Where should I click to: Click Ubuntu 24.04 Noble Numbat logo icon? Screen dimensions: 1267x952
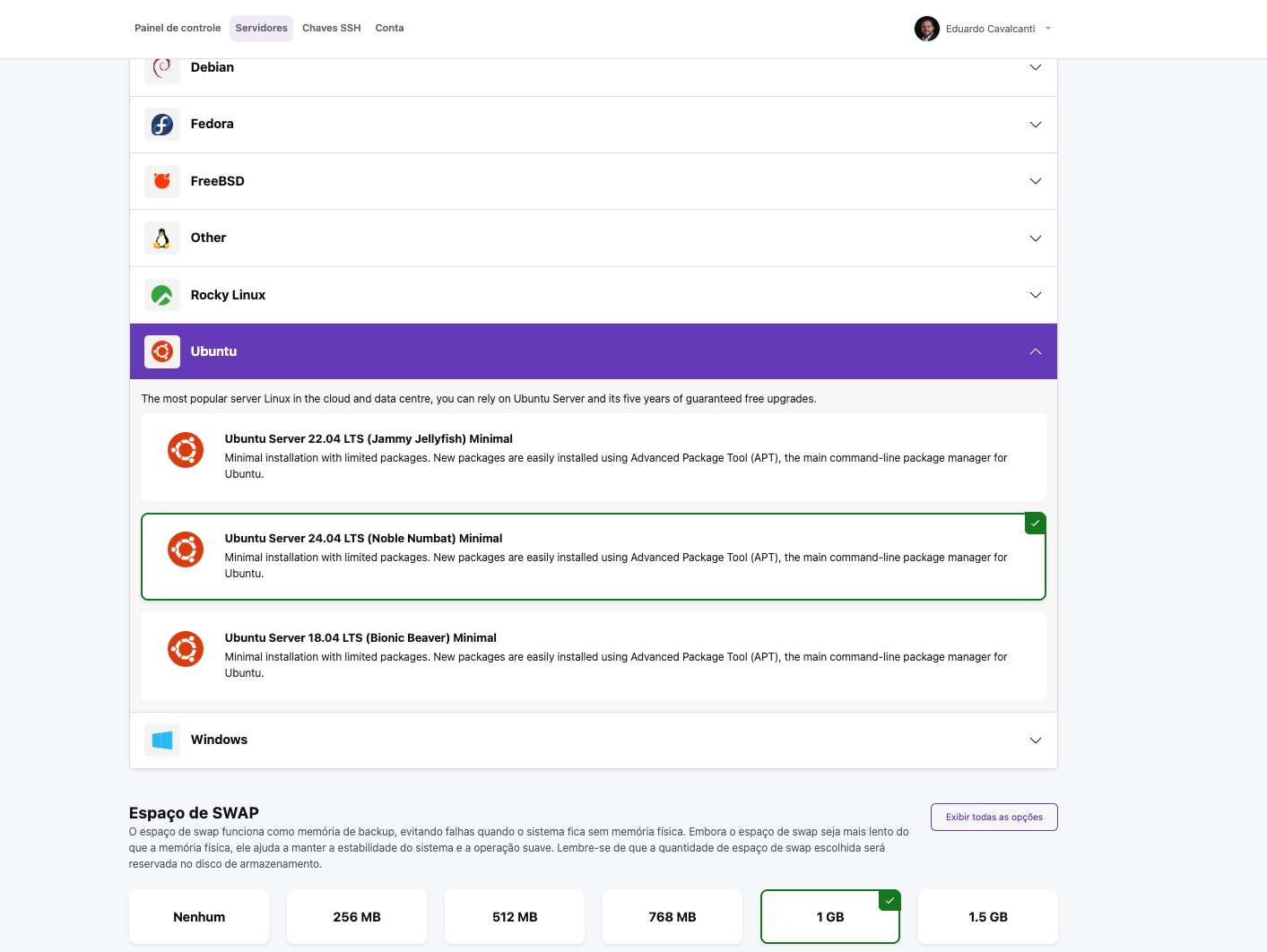tap(186, 550)
